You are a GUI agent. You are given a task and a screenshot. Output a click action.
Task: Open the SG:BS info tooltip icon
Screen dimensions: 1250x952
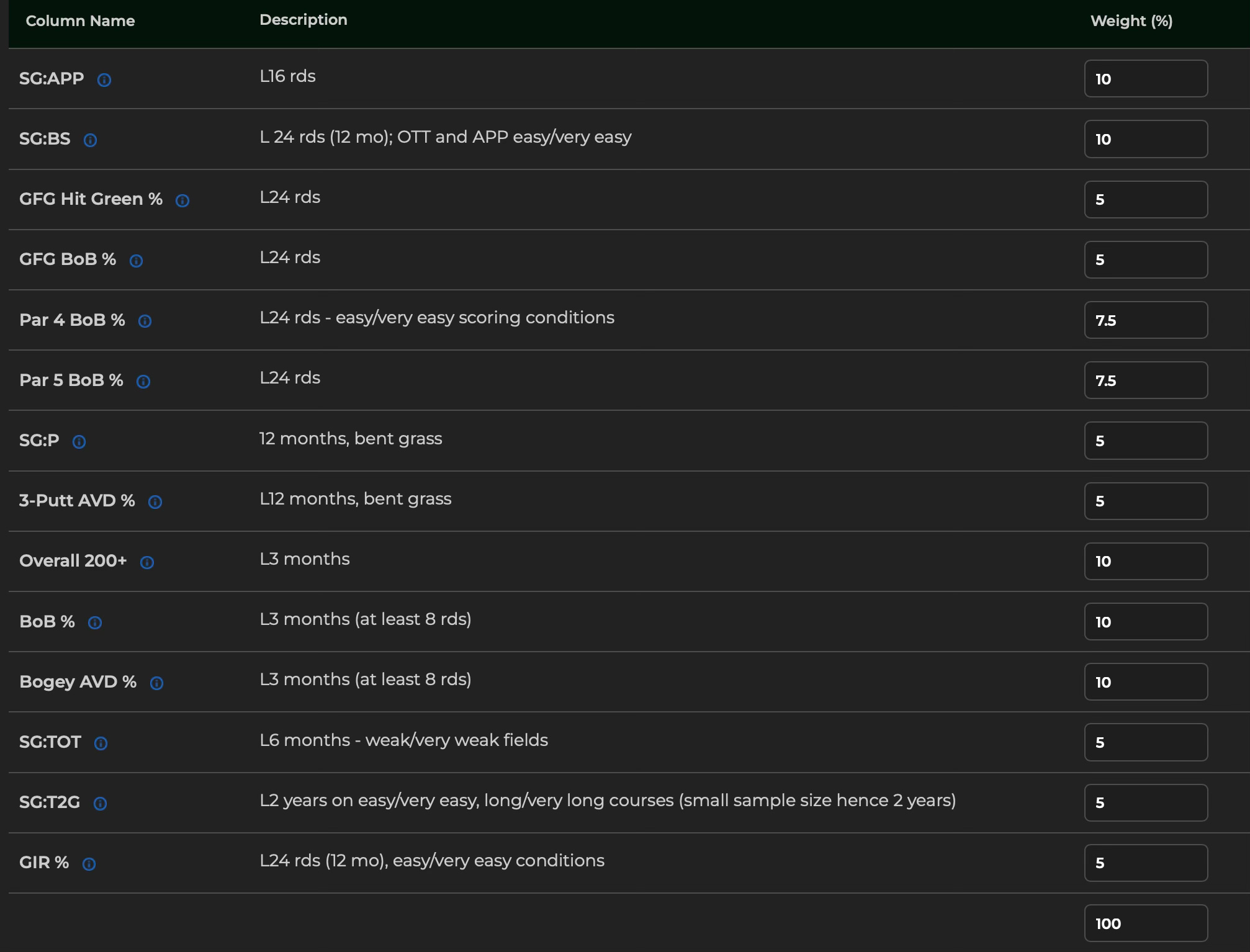pyautogui.click(x=90, y=140)
